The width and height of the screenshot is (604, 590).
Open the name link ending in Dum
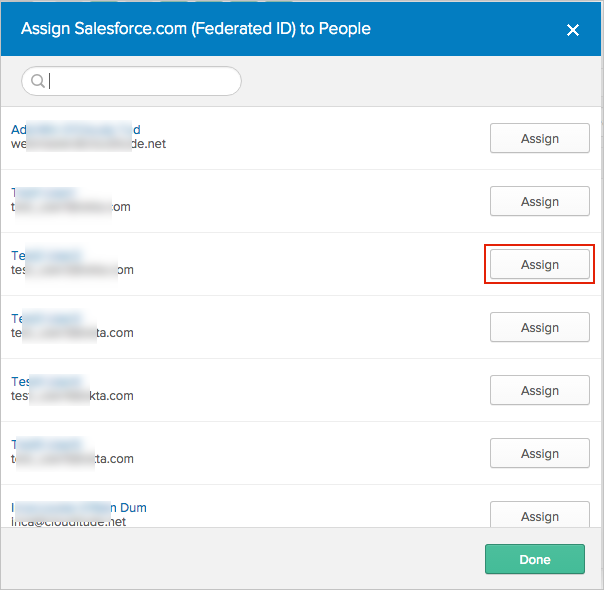(79, 507)
